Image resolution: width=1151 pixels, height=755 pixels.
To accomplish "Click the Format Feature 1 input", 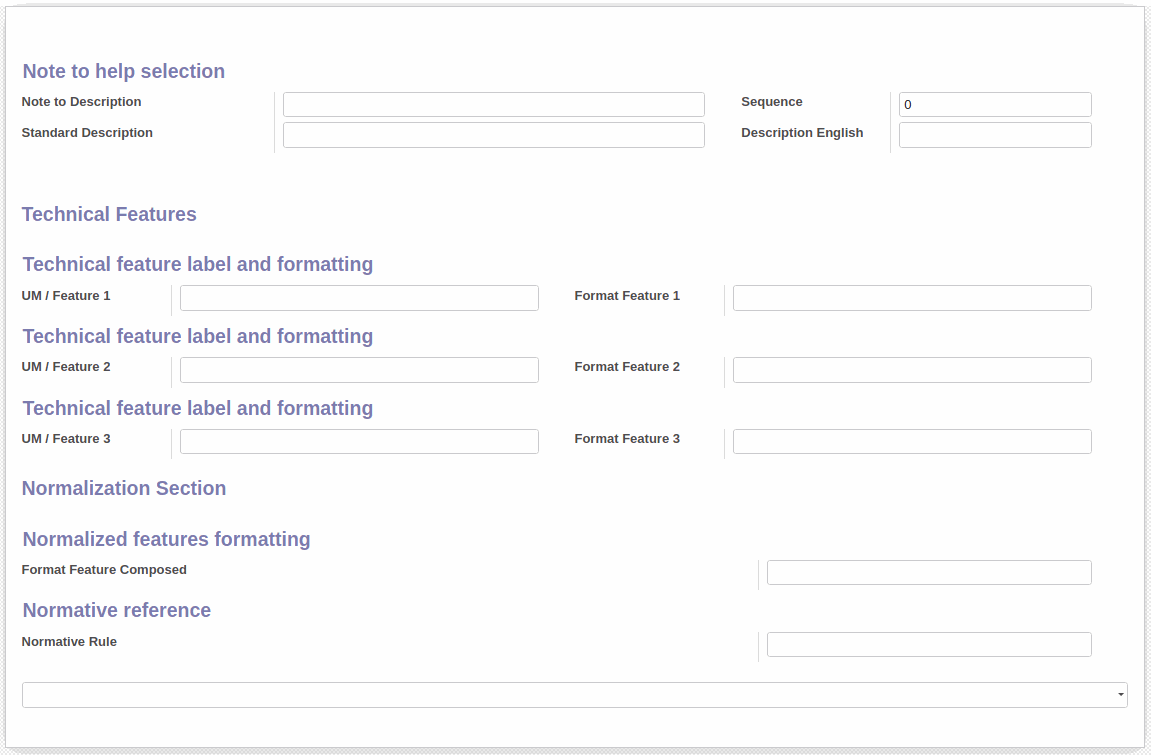I will point(911,298).
